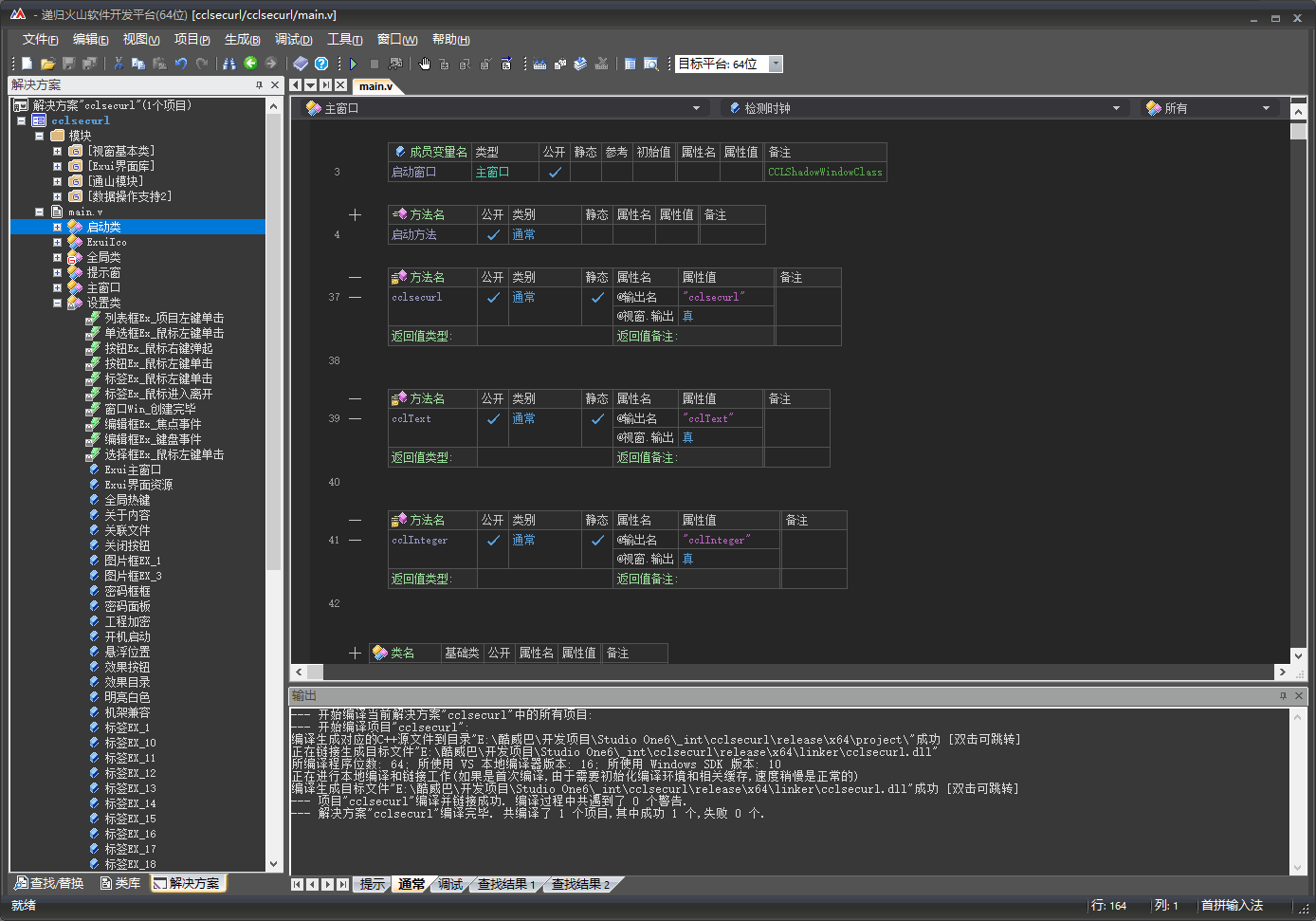Switch to the 类库 panel tab
1316x921 pixels.
click(x=121, y=883)
